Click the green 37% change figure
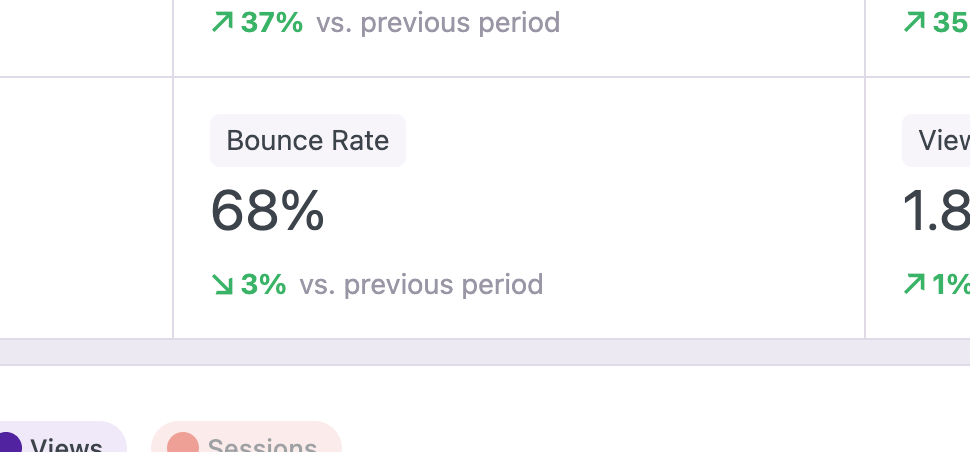The height and width of the screenshot is (452, 970). (272, 22)
